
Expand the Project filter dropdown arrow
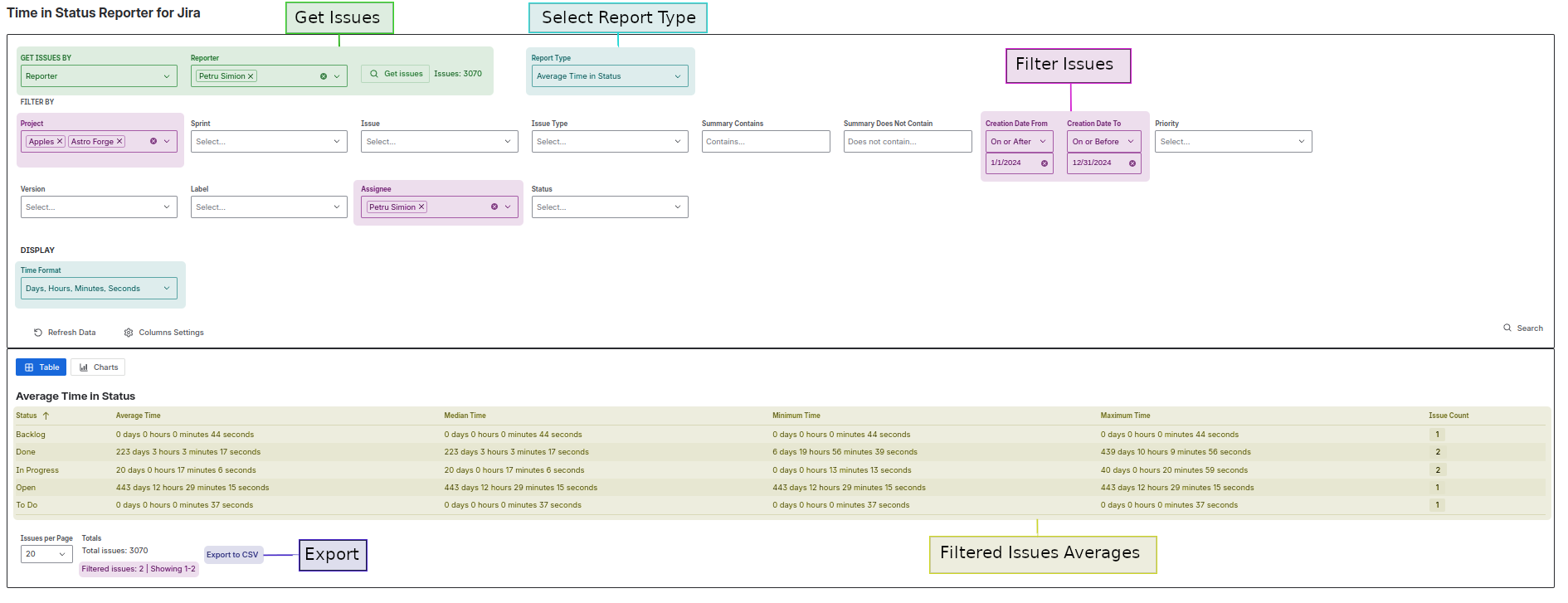(167, 142)
